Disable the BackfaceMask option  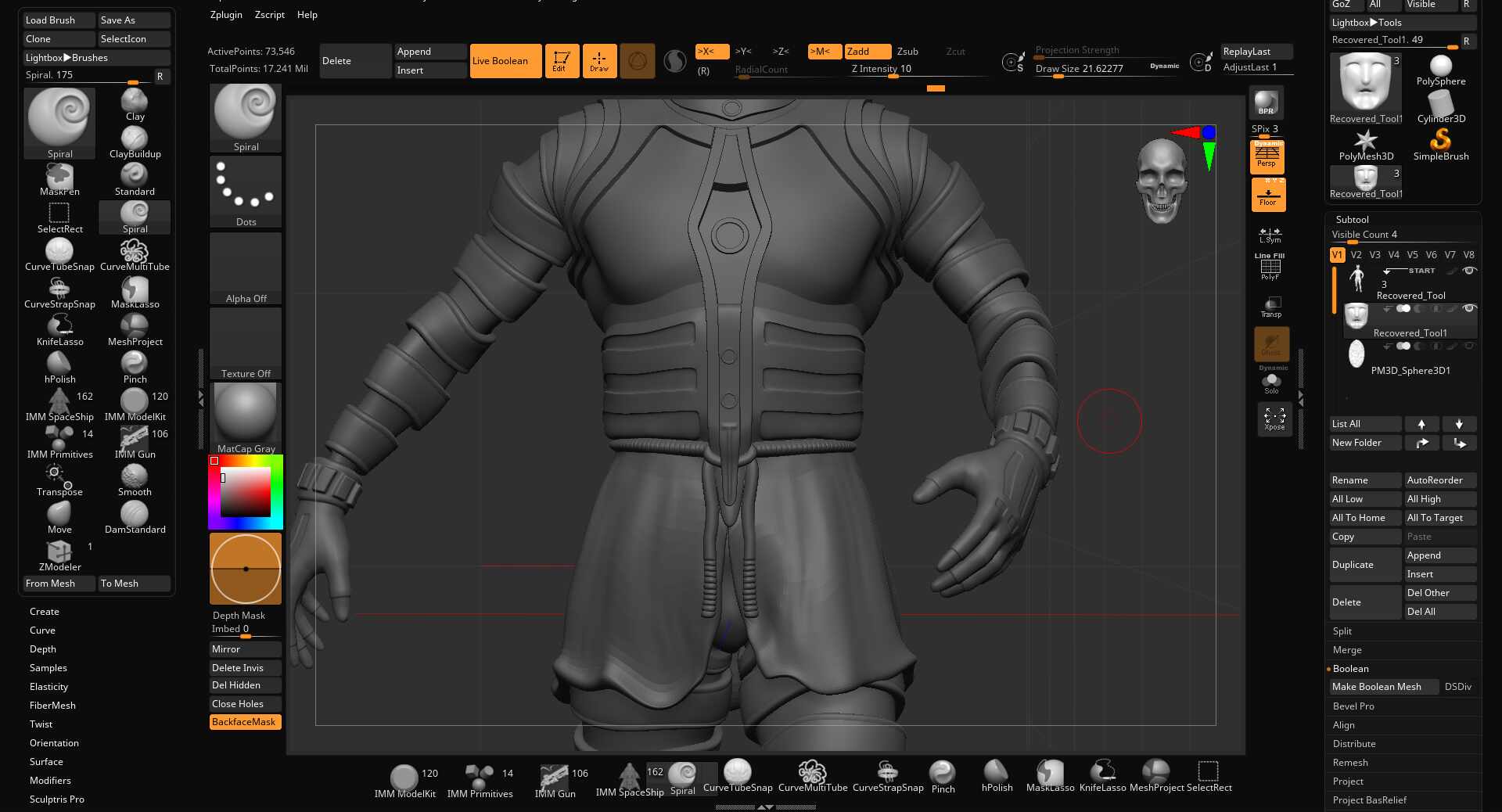click(245, 722)
